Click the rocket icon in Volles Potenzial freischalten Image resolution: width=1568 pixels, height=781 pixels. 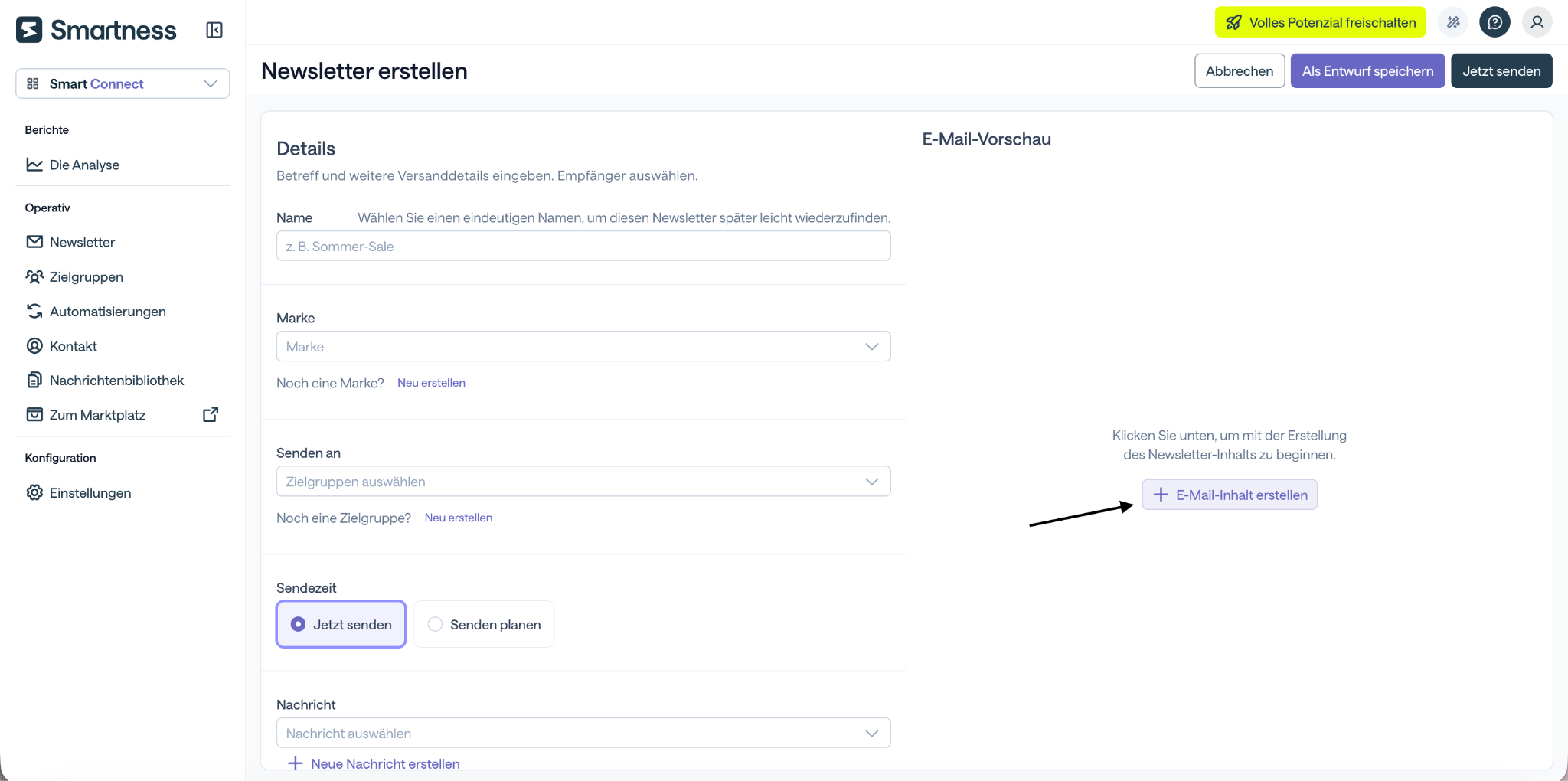pyautogui.click(x=1233, y=22)
